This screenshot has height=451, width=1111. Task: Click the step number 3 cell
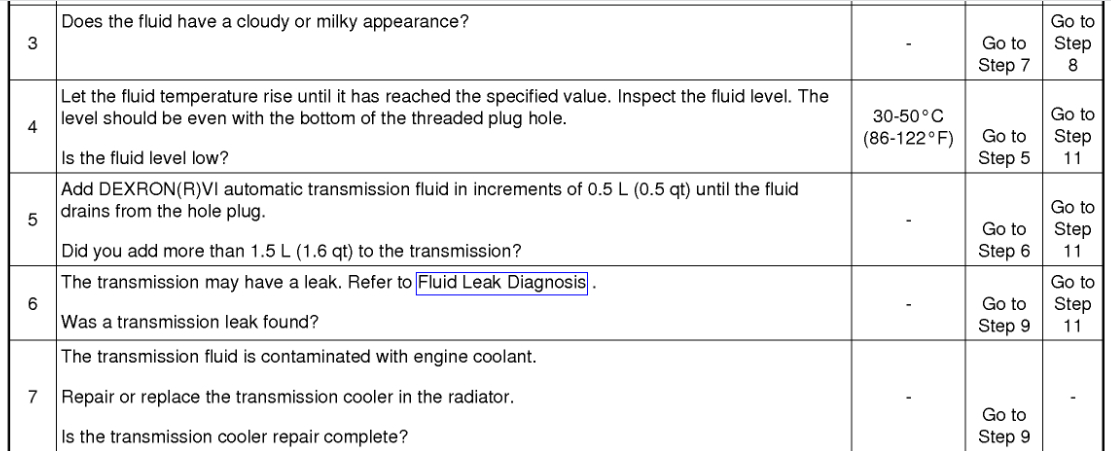coord(33,46)
